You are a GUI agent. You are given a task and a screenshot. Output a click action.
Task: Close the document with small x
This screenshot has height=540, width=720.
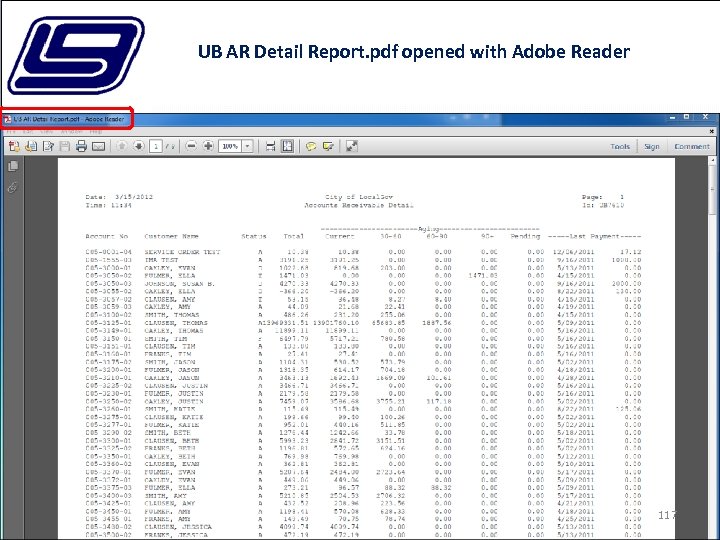pyautogui.click(x=712, y=131)
